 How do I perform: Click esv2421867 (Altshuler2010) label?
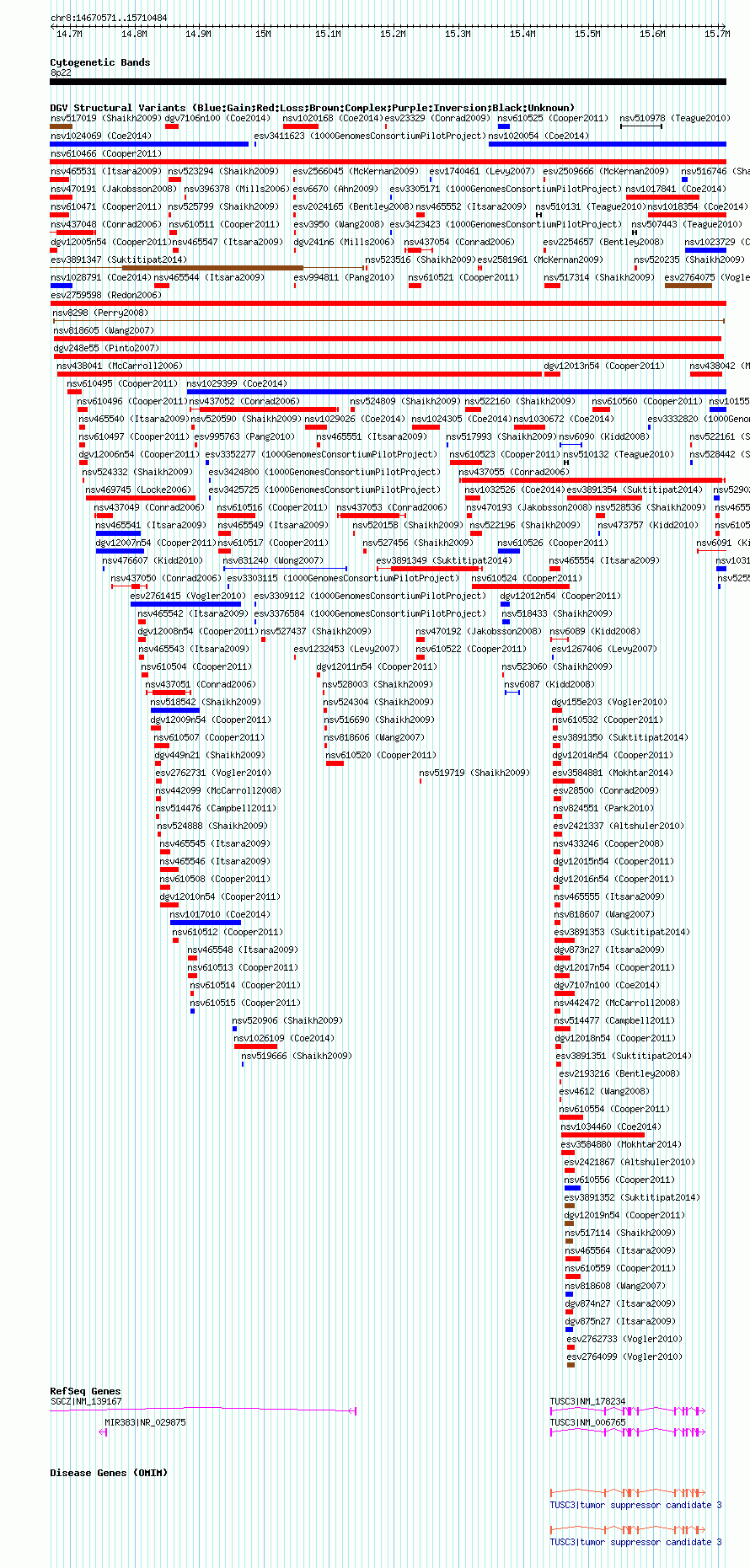pos(630,1162)
